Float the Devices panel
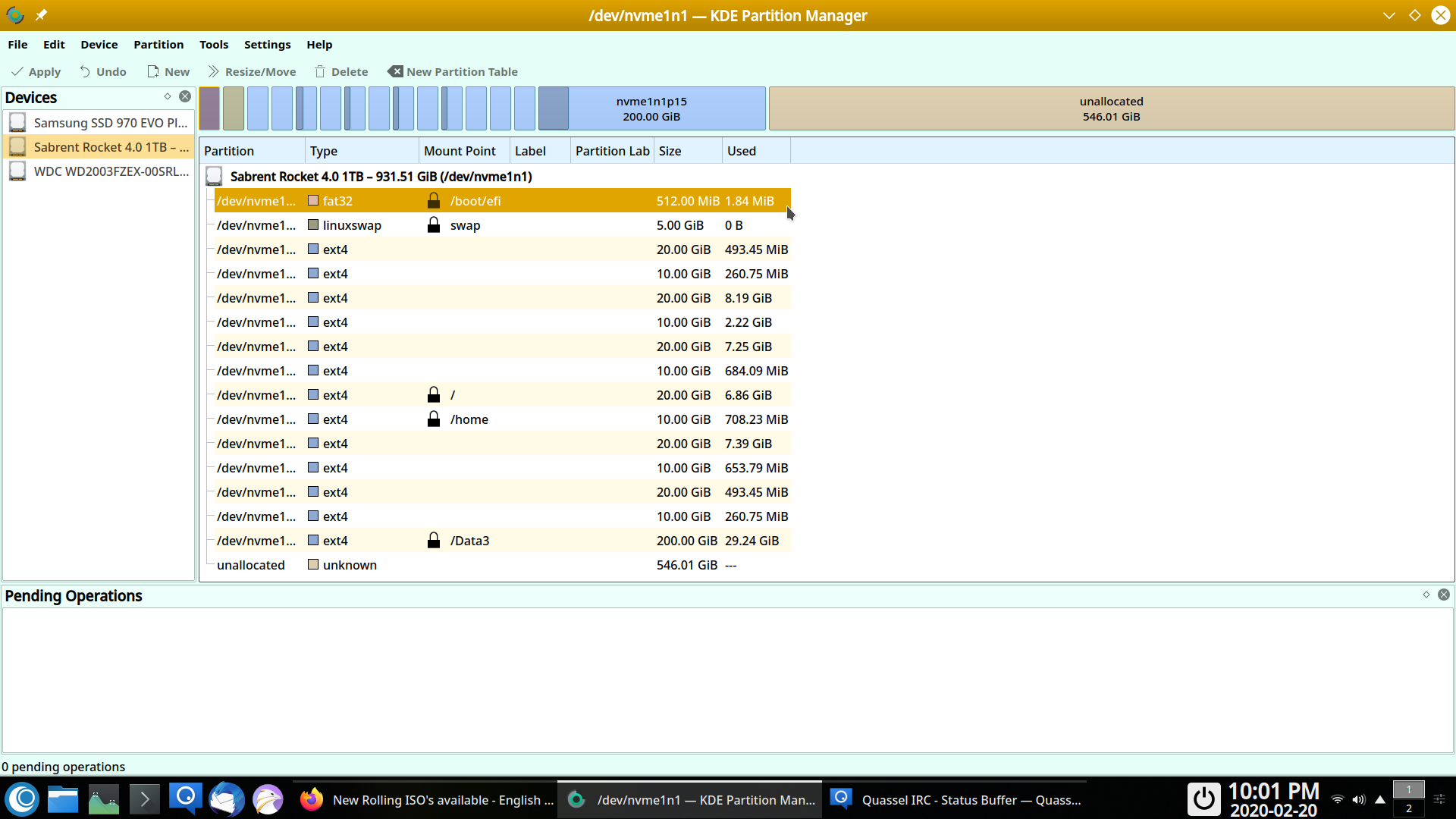The width and height of the screenshot is (1456, 819). (168, 96)
